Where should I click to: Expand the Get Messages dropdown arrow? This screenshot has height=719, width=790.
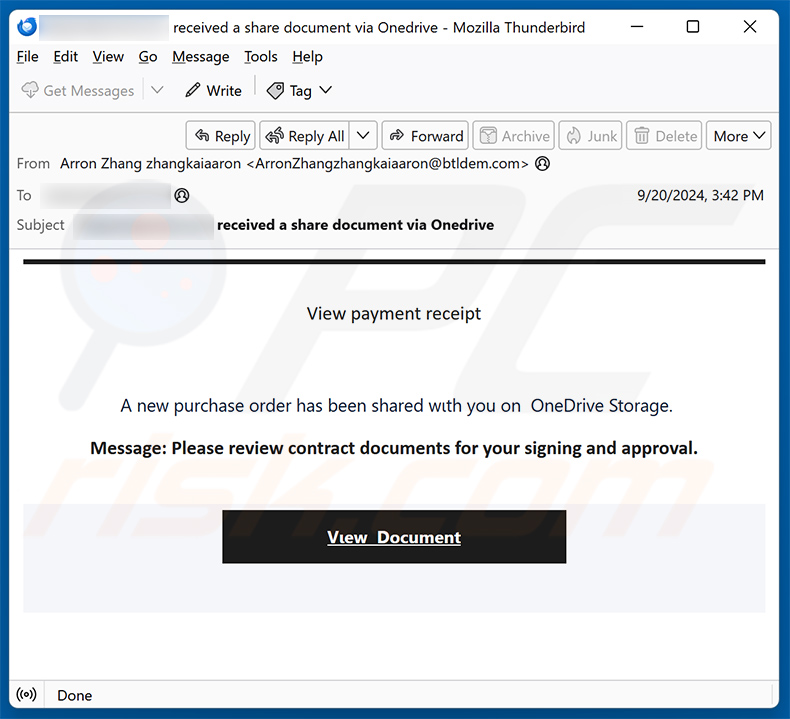(x=157, y=90)
